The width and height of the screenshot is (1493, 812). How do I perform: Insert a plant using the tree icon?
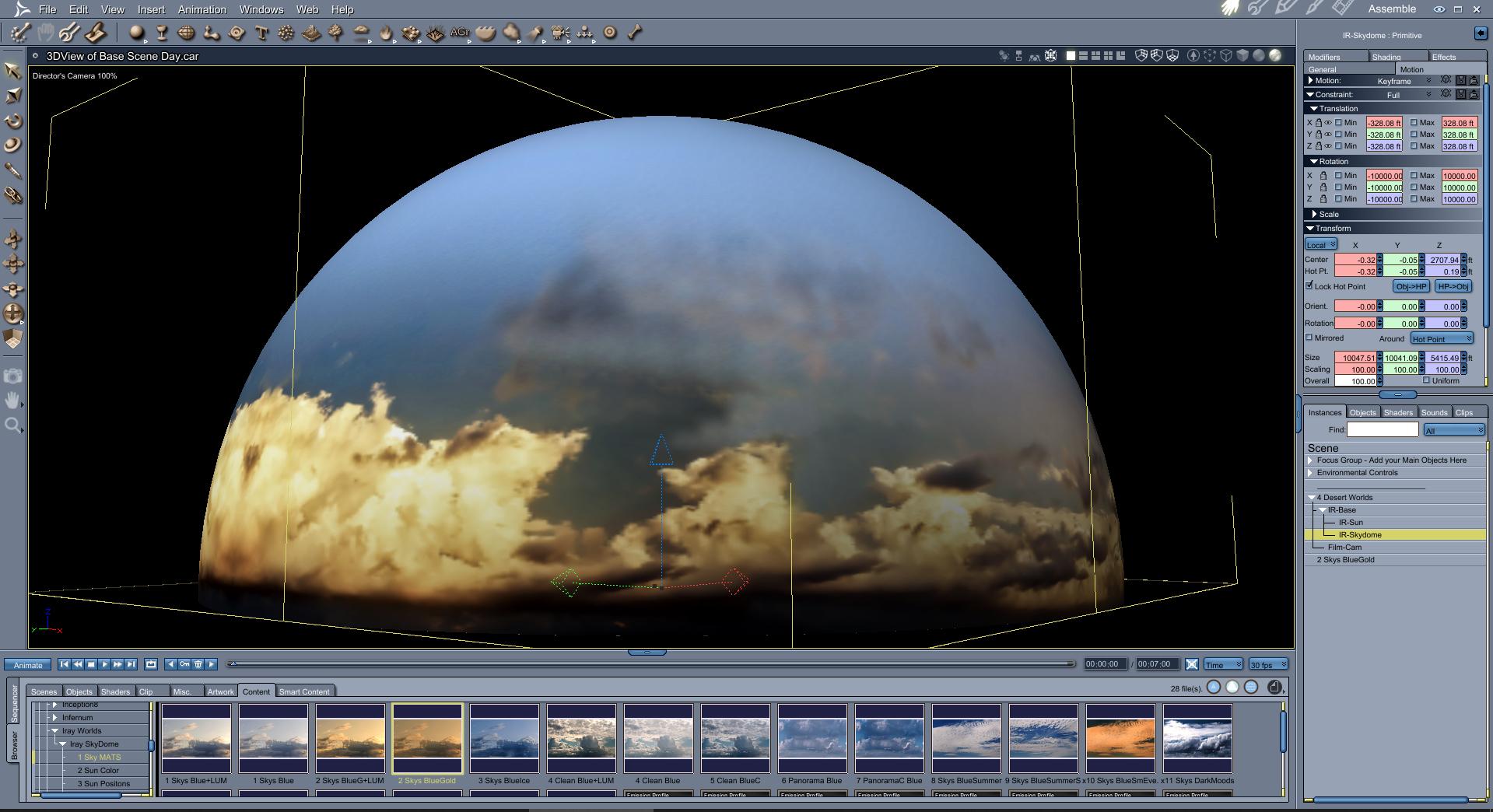pos(336,33)
